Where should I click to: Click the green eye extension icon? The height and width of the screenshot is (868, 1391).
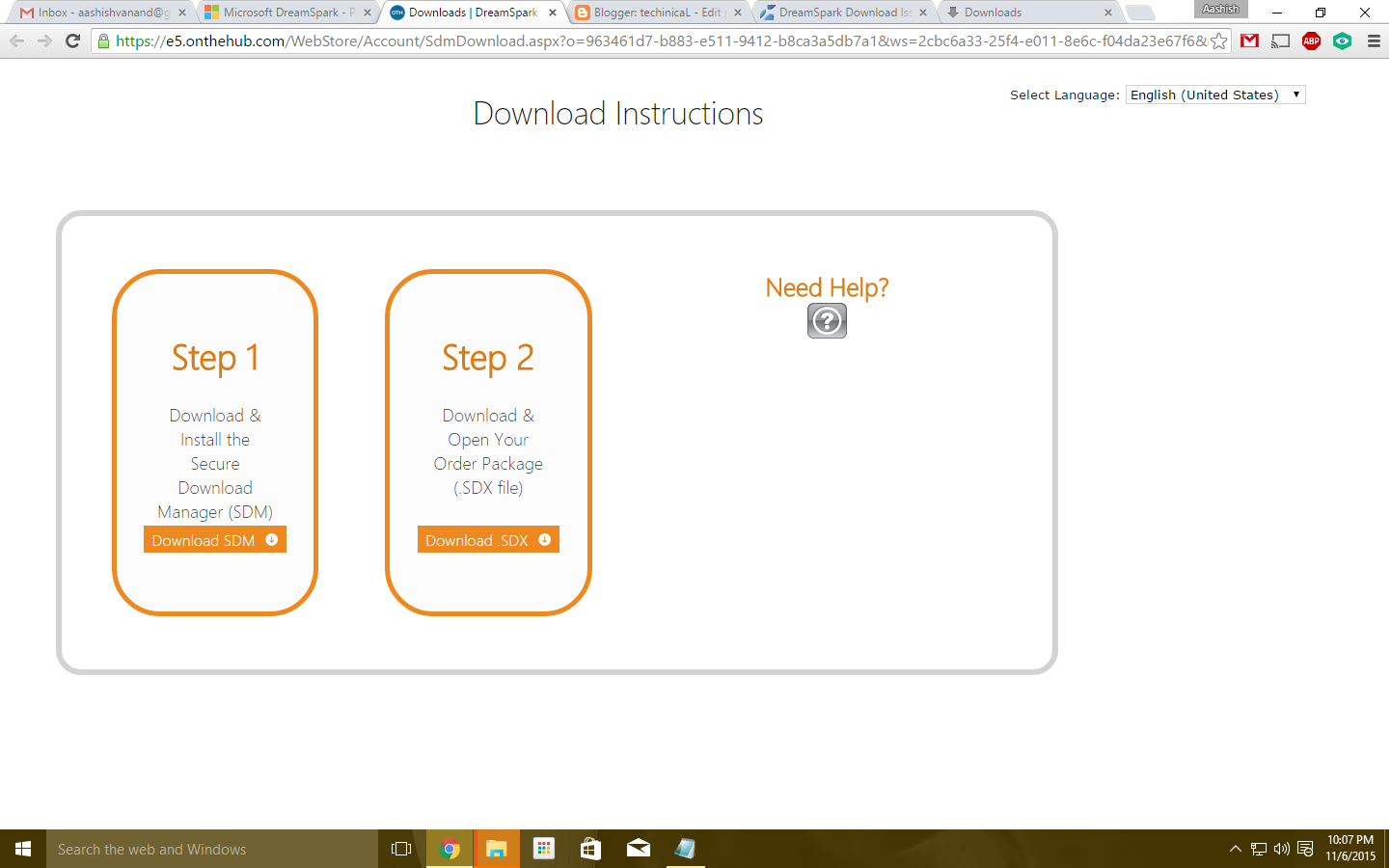pos(1342,41)
